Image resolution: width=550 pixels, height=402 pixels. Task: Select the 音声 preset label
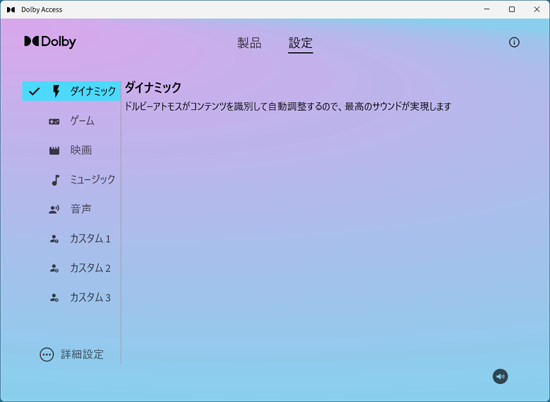coord(81,209)
